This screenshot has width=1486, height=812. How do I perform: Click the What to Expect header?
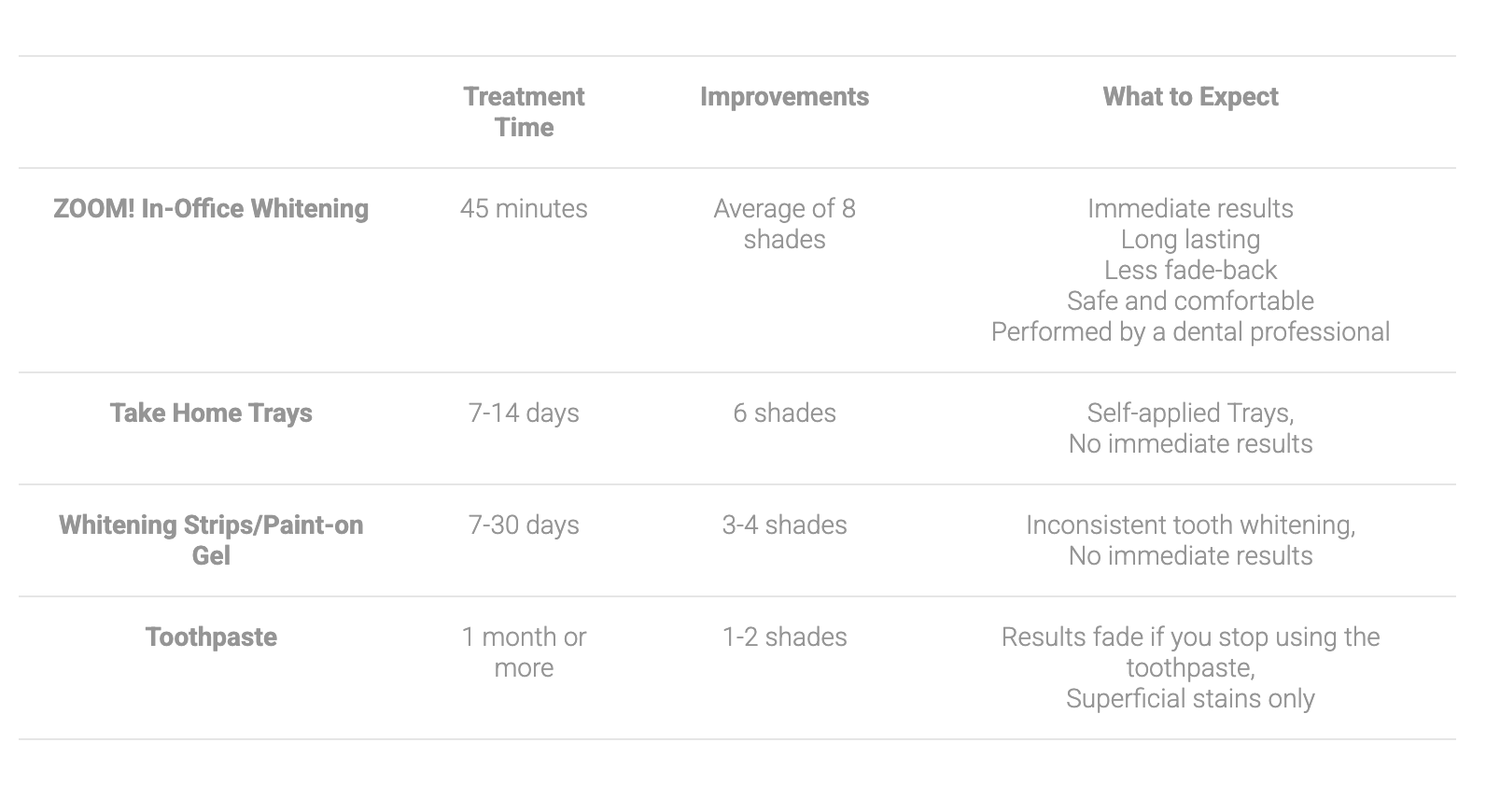(1190, 97)
